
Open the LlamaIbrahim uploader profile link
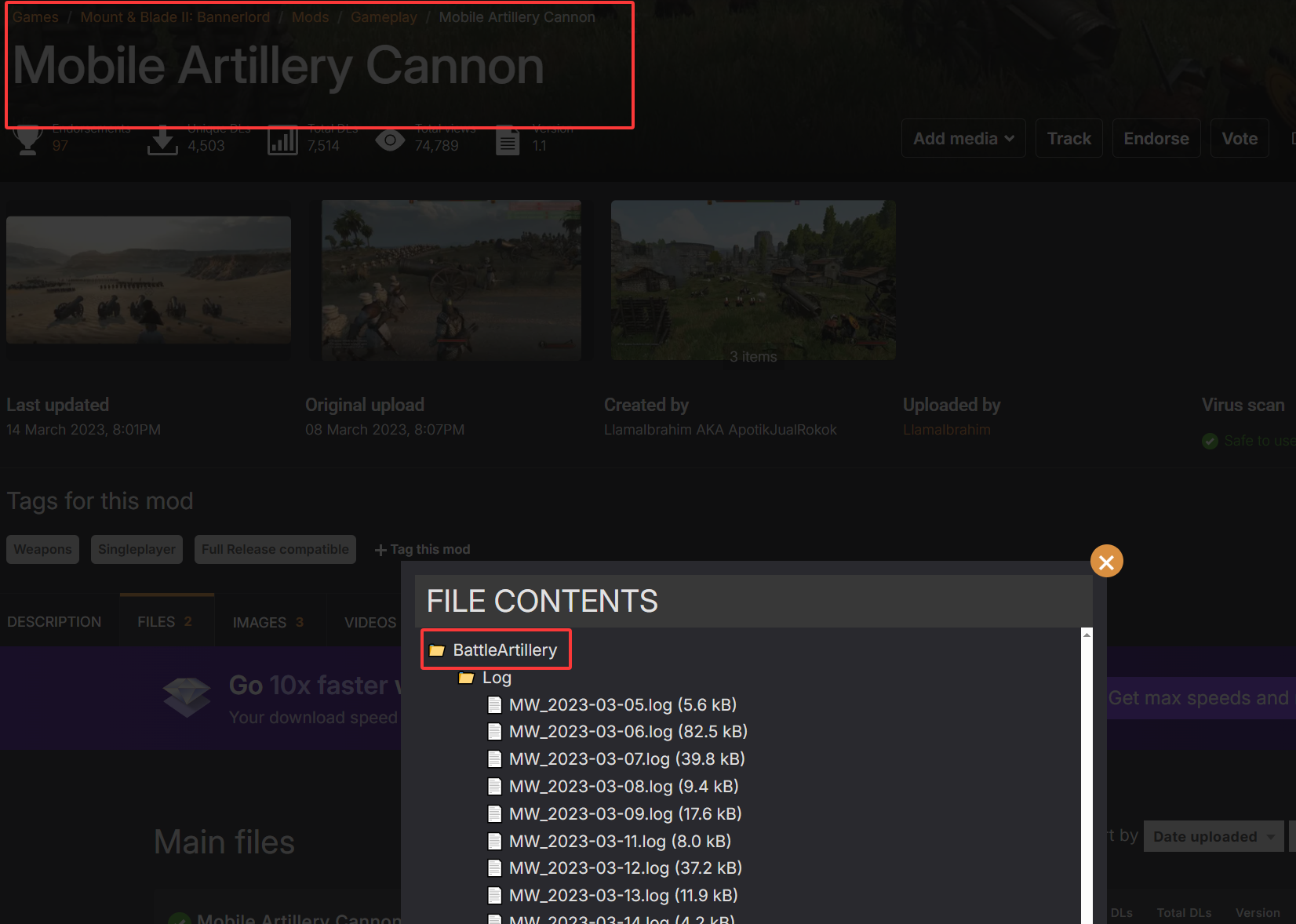click(x=947, y=430)
